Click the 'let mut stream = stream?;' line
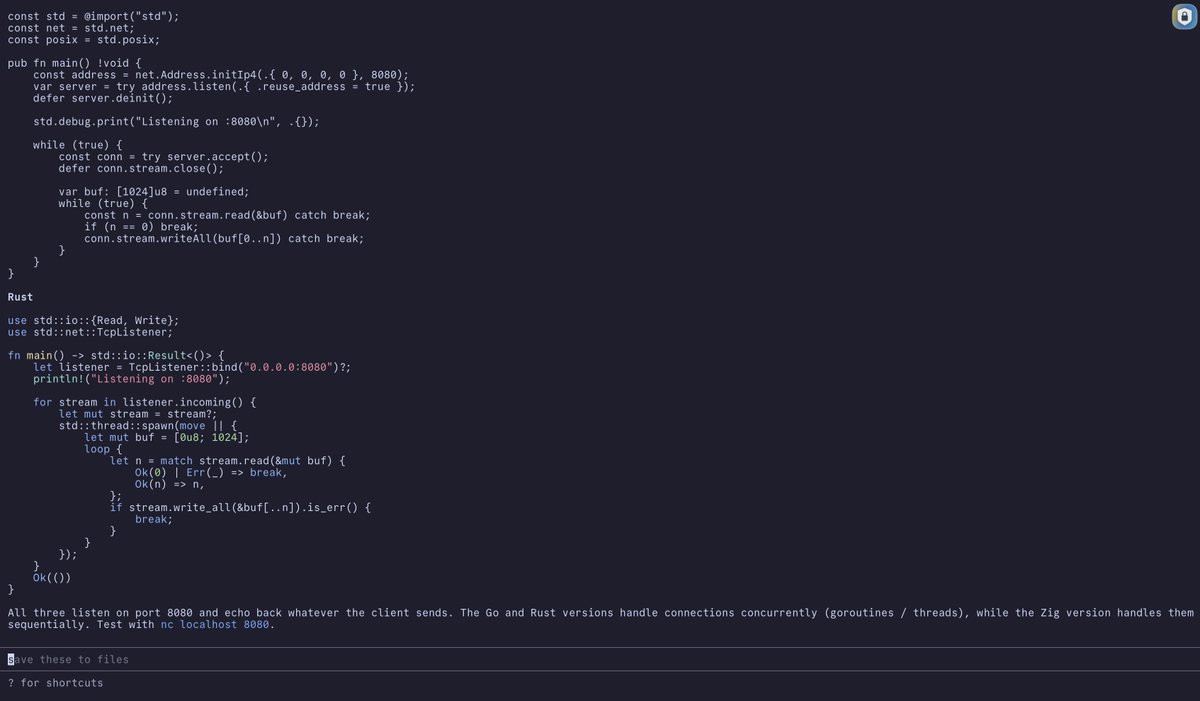This screenshot has width=1200, height=701. [138, 414]
